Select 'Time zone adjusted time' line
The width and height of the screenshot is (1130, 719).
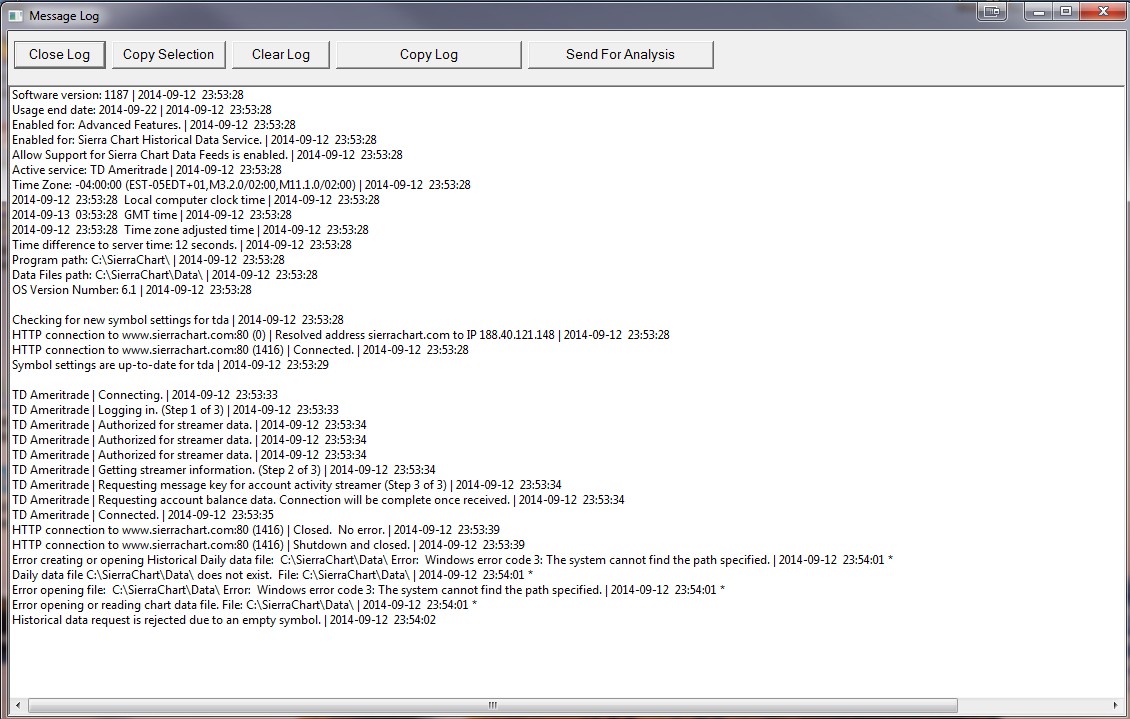point(190,231)
